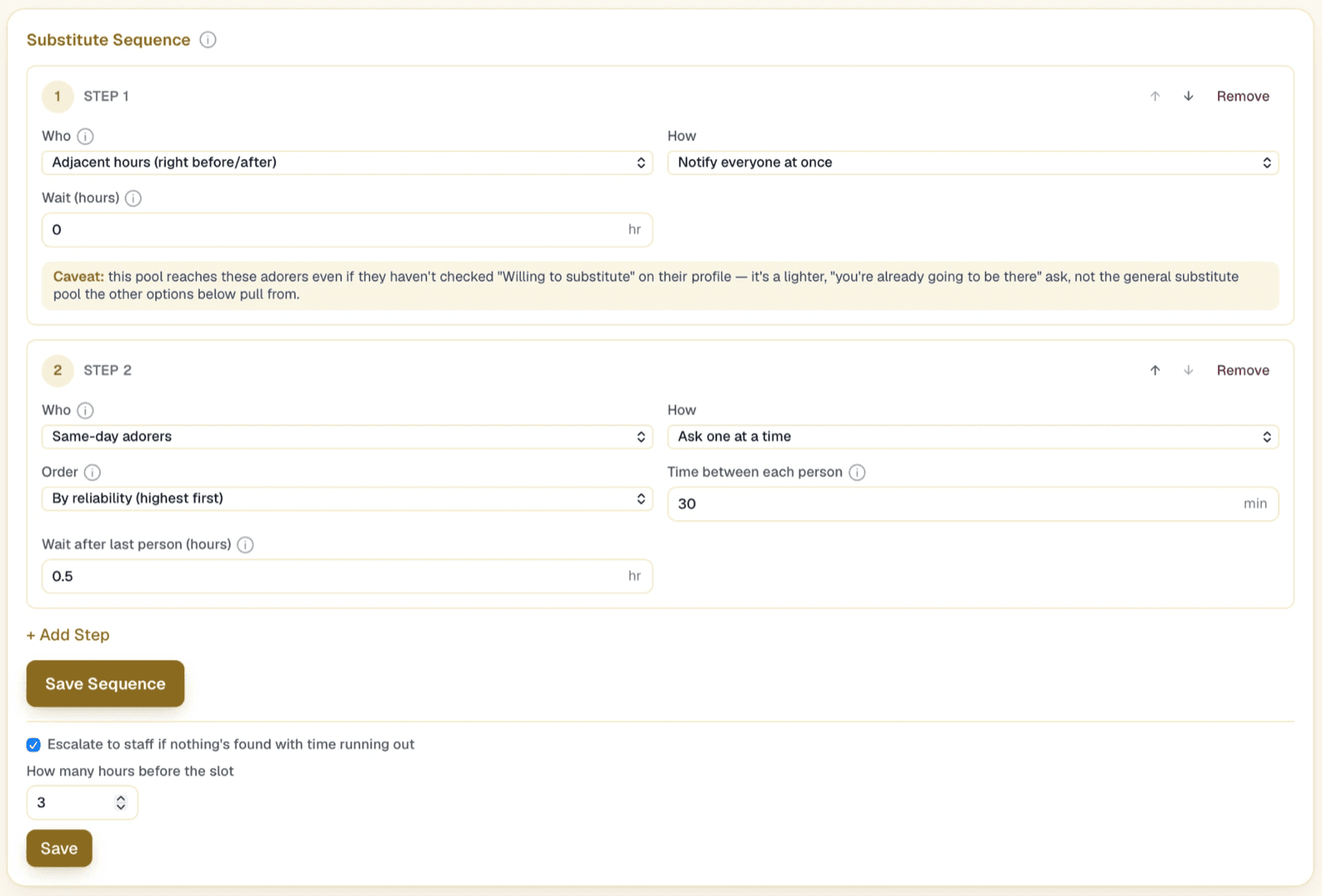Move Step 1 up with the arrow
Screen dimensions: 1322x896
click(1155, 97)
